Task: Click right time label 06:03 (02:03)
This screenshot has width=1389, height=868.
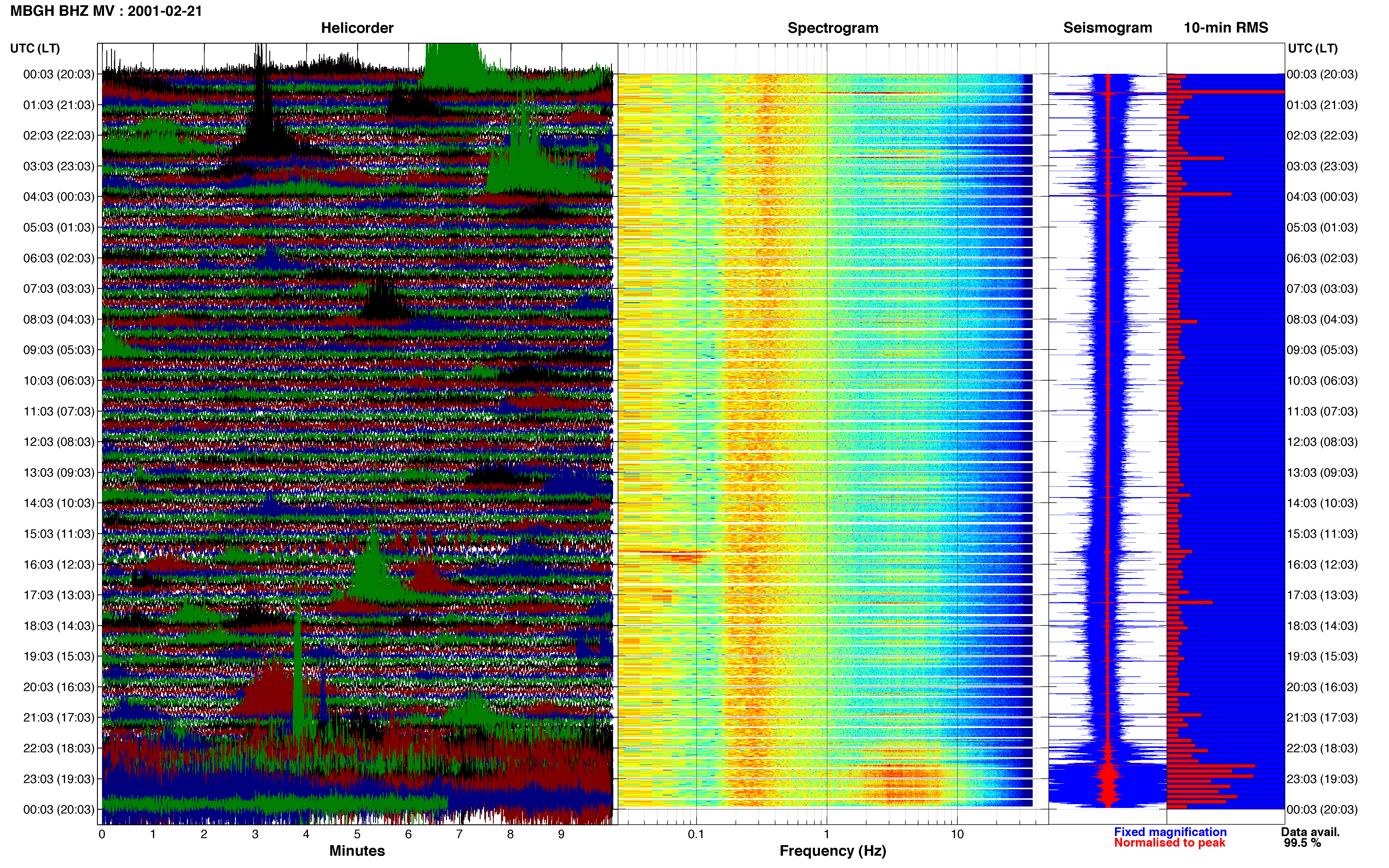Action: click(x=1322, y=258)
